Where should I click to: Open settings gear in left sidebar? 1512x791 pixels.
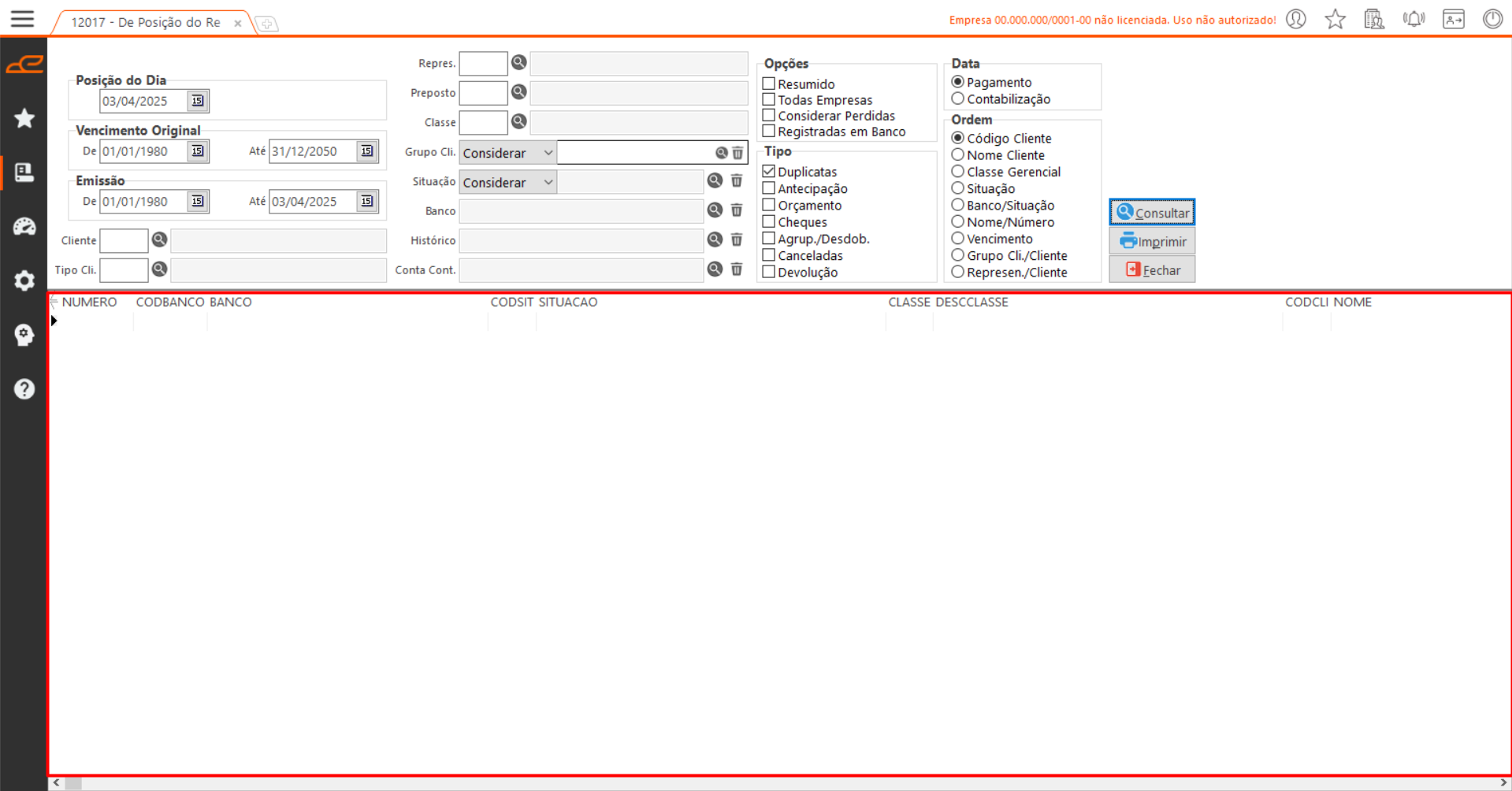pos(24,280)
